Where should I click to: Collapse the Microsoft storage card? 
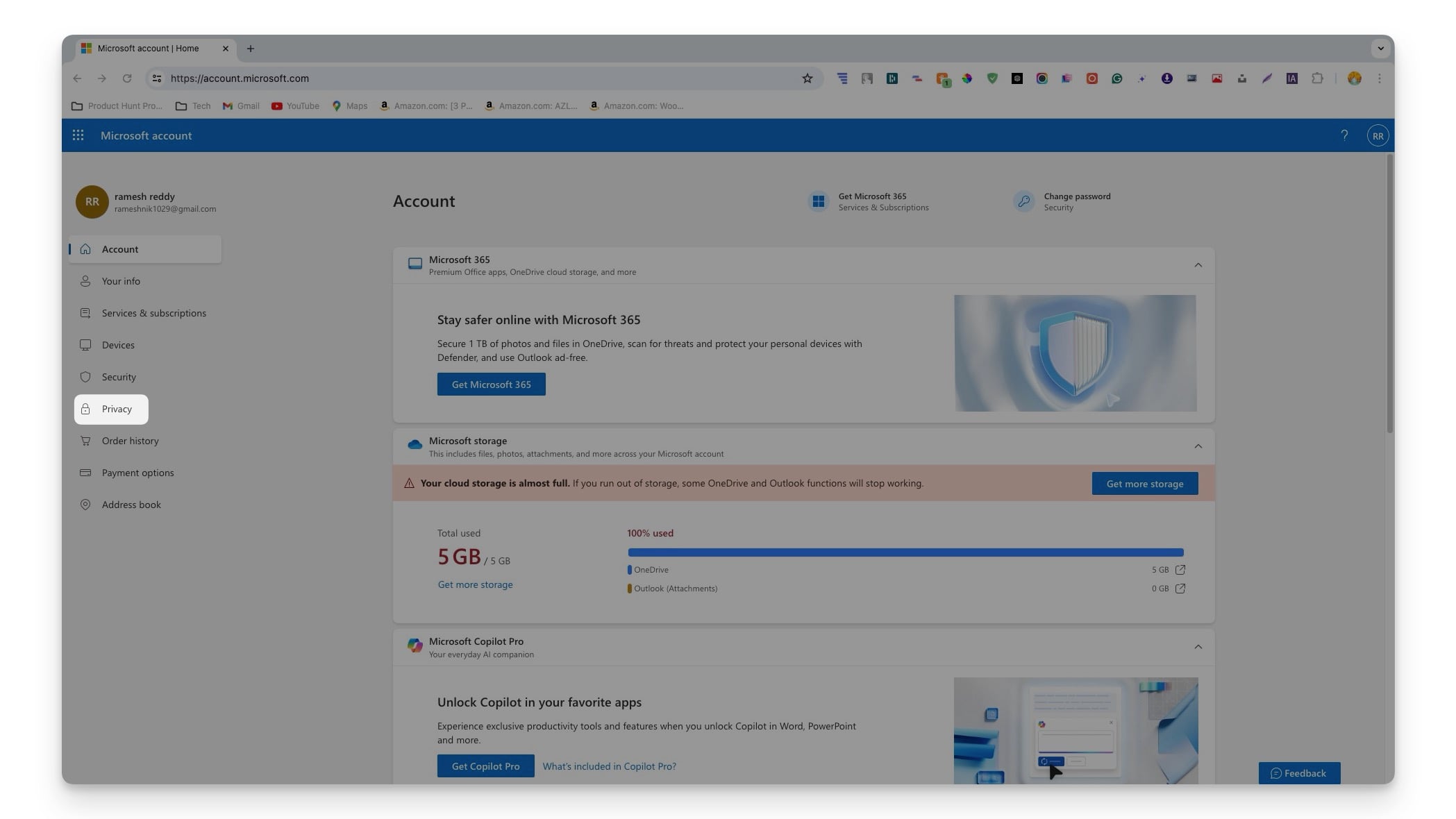point(1198,446)
